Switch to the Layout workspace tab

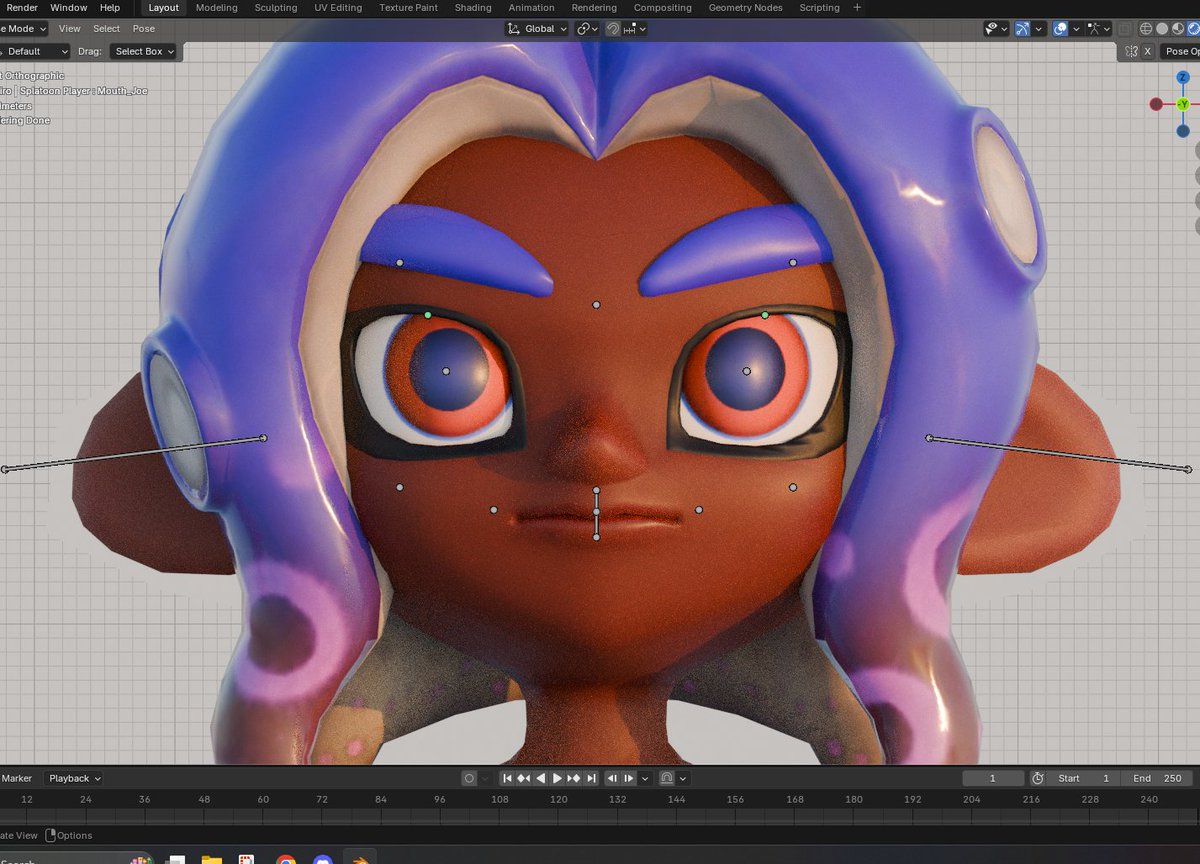coord(163,7)
